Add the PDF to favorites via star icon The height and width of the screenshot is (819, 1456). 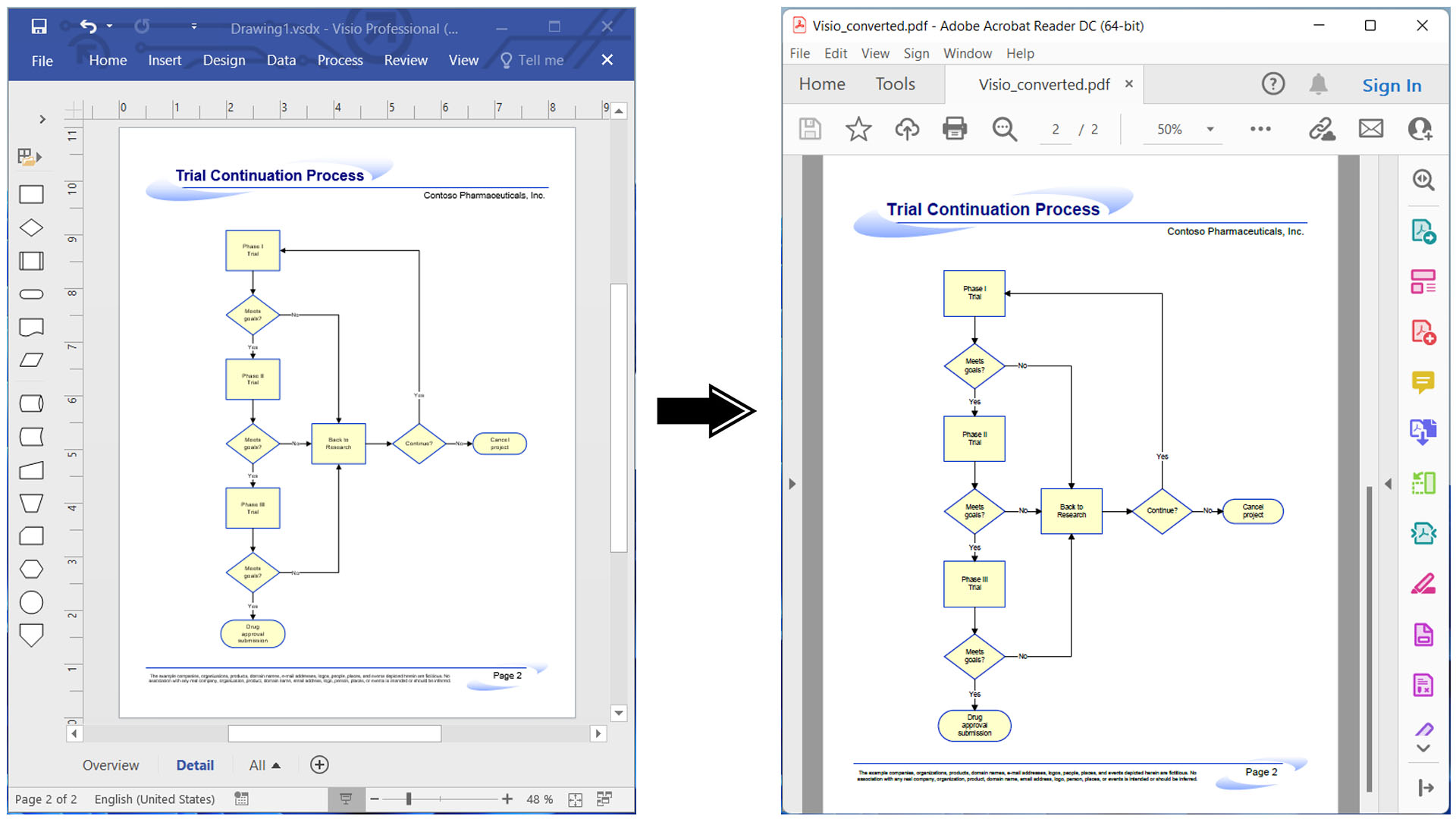tap(858, 129)
